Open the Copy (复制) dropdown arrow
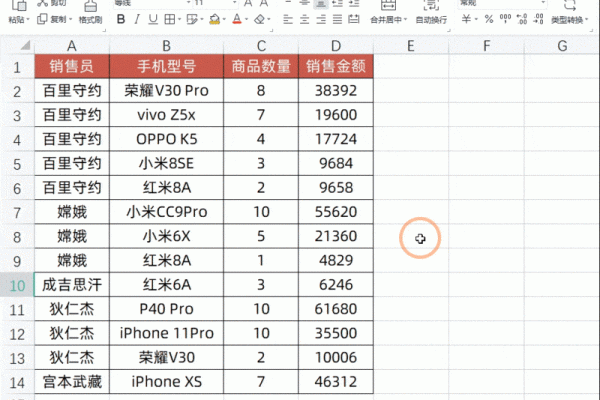 70,19
